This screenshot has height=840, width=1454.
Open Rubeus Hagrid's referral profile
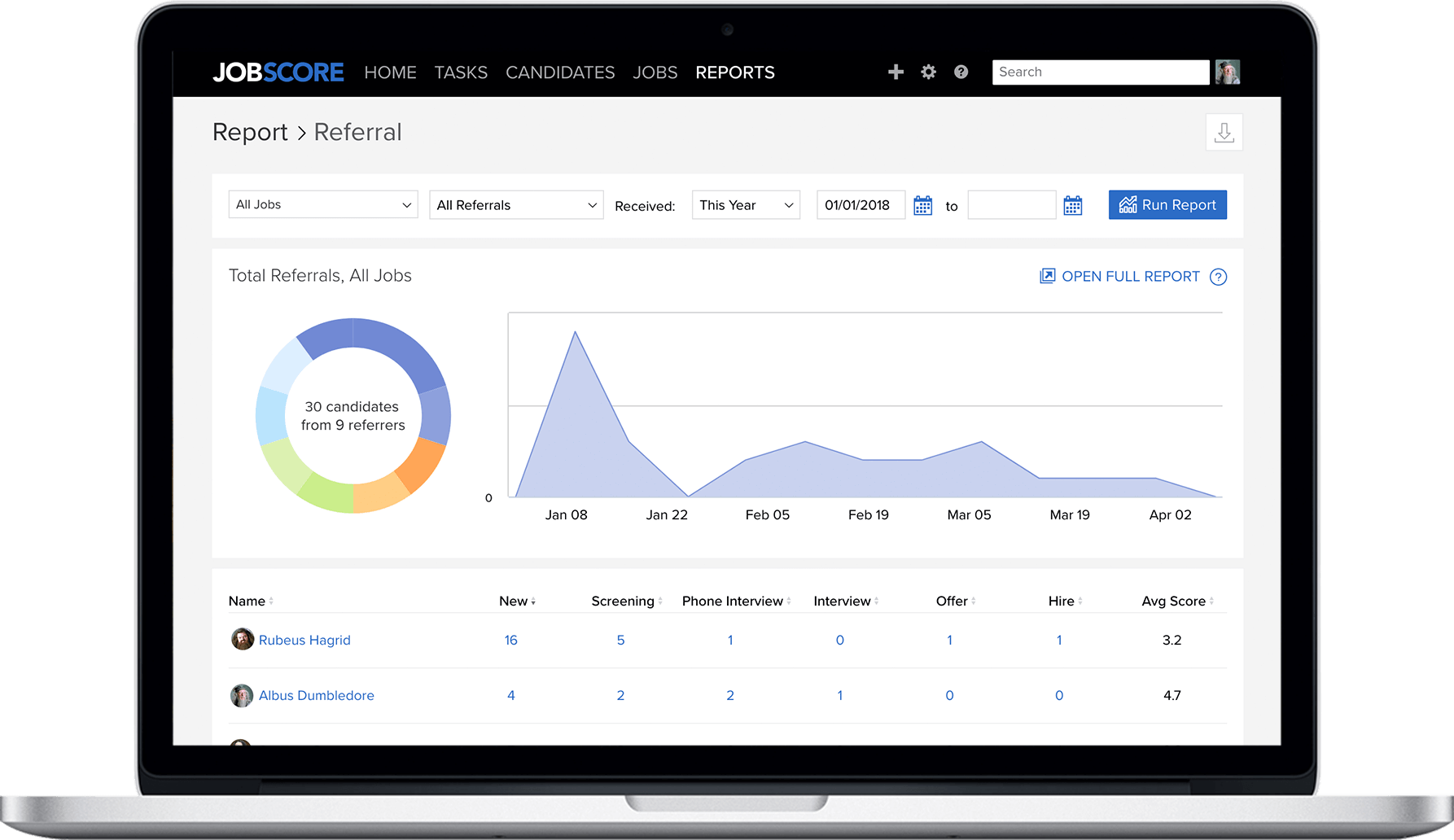304,640
